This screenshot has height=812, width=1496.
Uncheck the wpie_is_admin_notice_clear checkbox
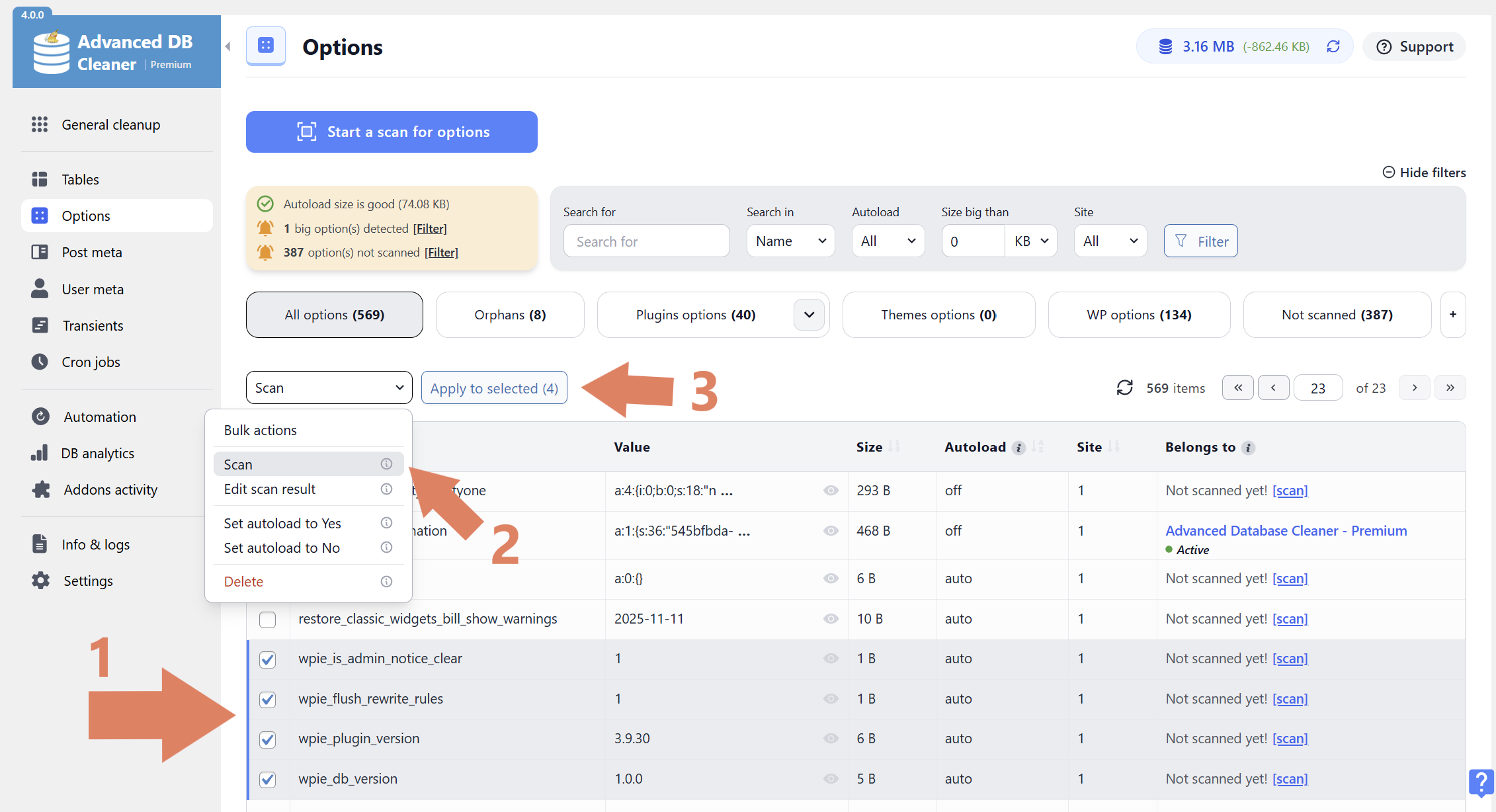pyautogui.click(x=267, y=659)
